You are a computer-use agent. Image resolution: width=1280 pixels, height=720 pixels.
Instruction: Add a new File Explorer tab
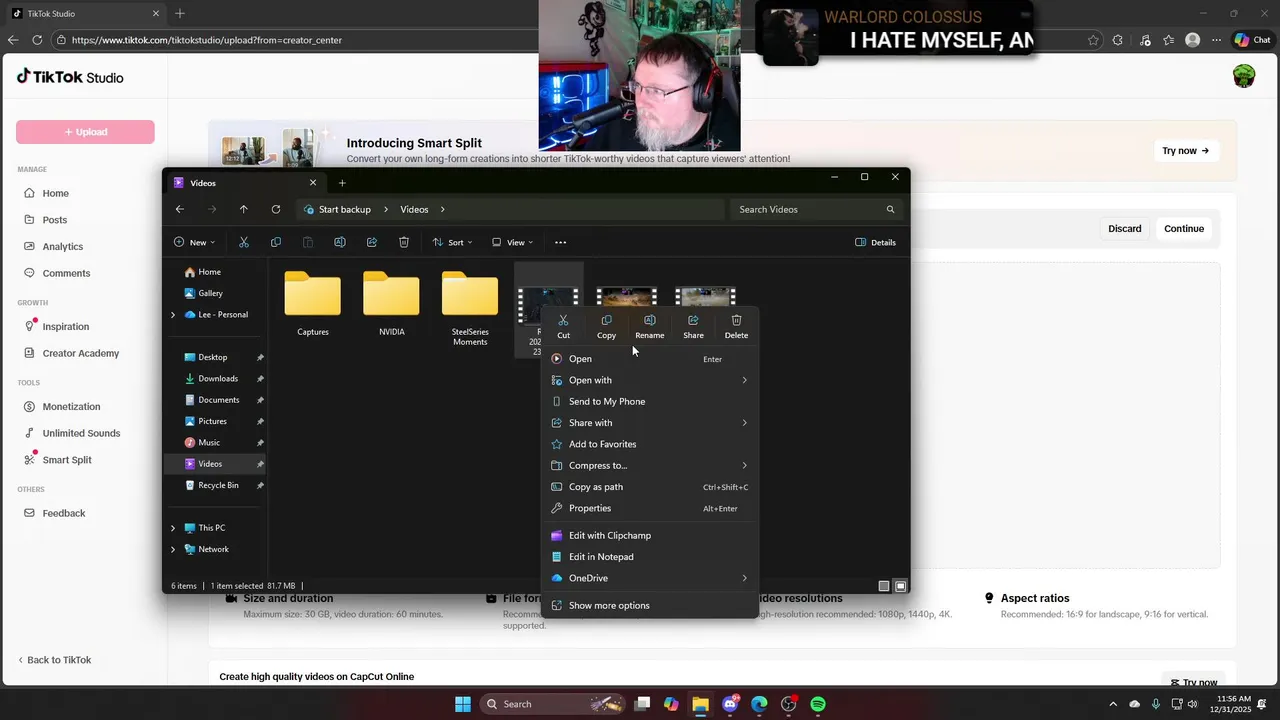(x=342, y=183)
